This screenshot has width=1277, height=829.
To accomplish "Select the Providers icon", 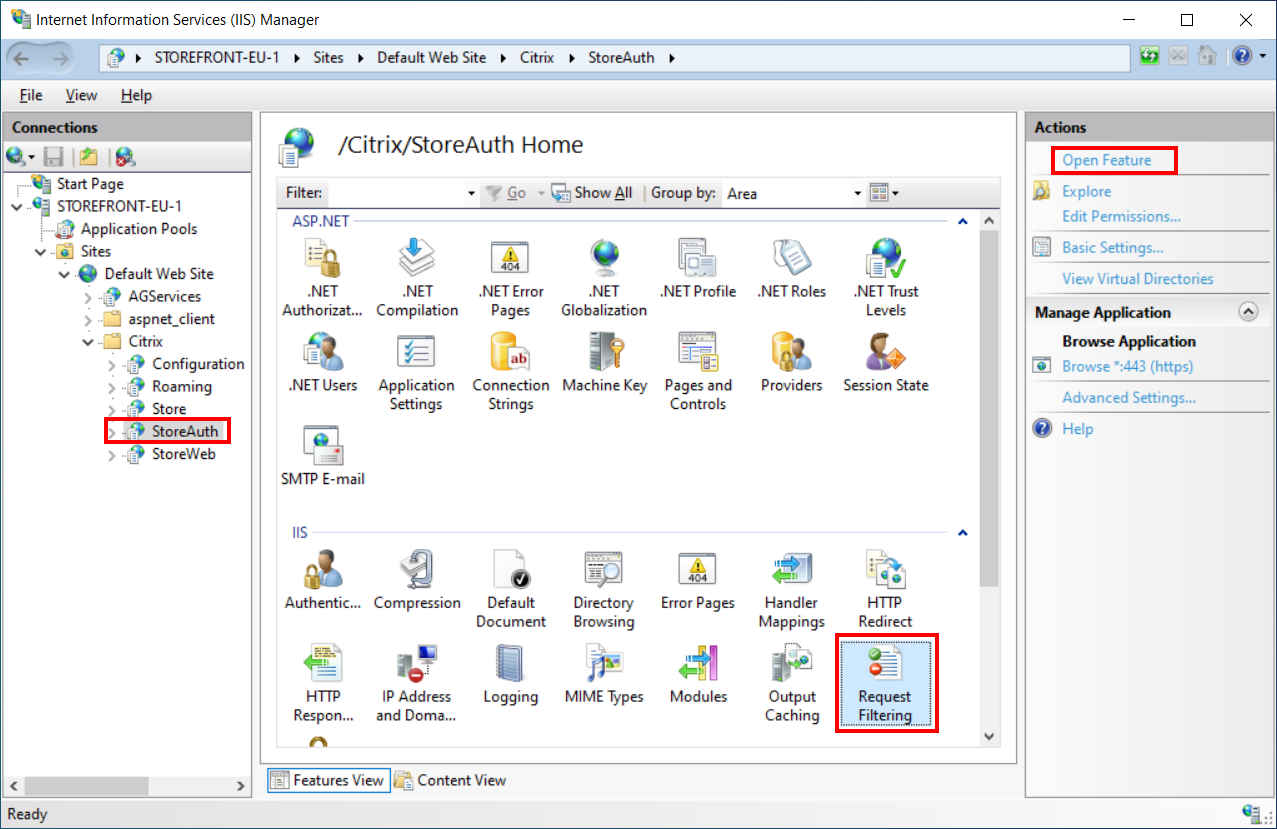I will coord(792,363).
